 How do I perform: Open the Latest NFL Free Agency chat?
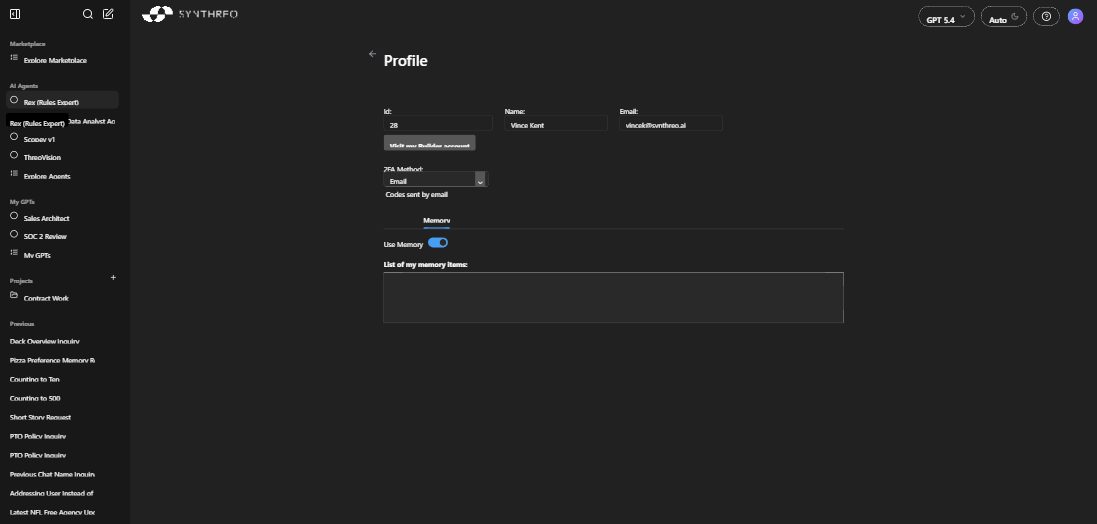click(52, 512)
